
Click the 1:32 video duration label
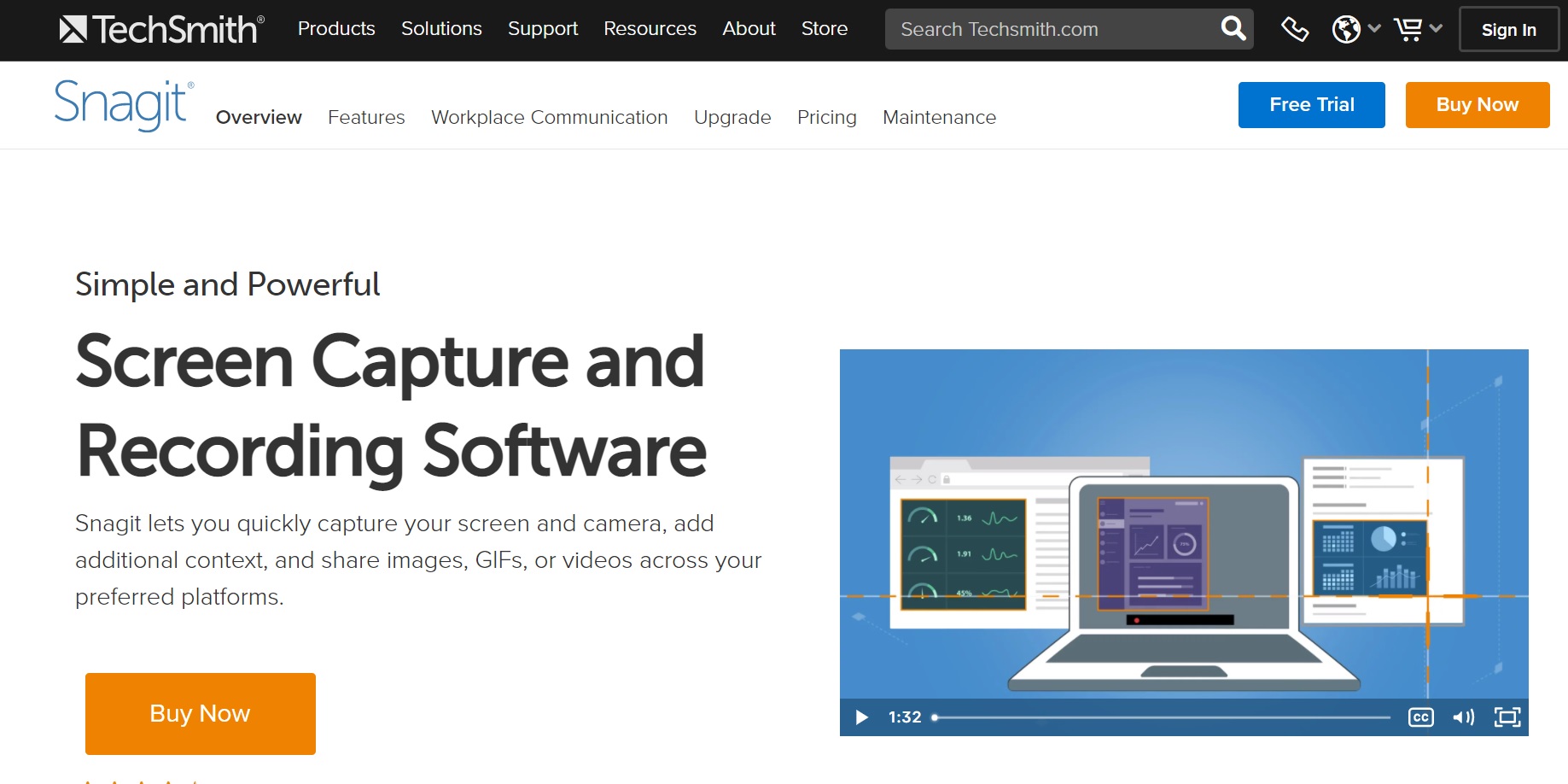pos(905,717)
